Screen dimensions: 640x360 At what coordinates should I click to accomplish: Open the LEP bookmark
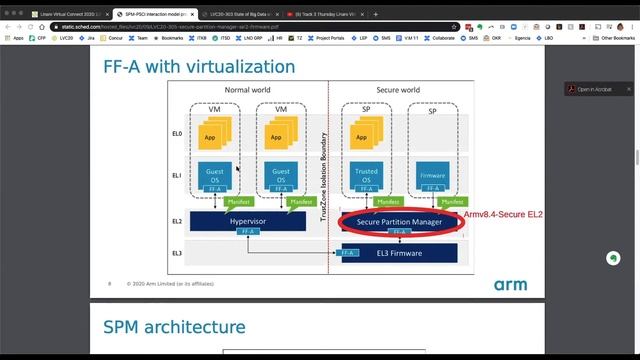359,38
